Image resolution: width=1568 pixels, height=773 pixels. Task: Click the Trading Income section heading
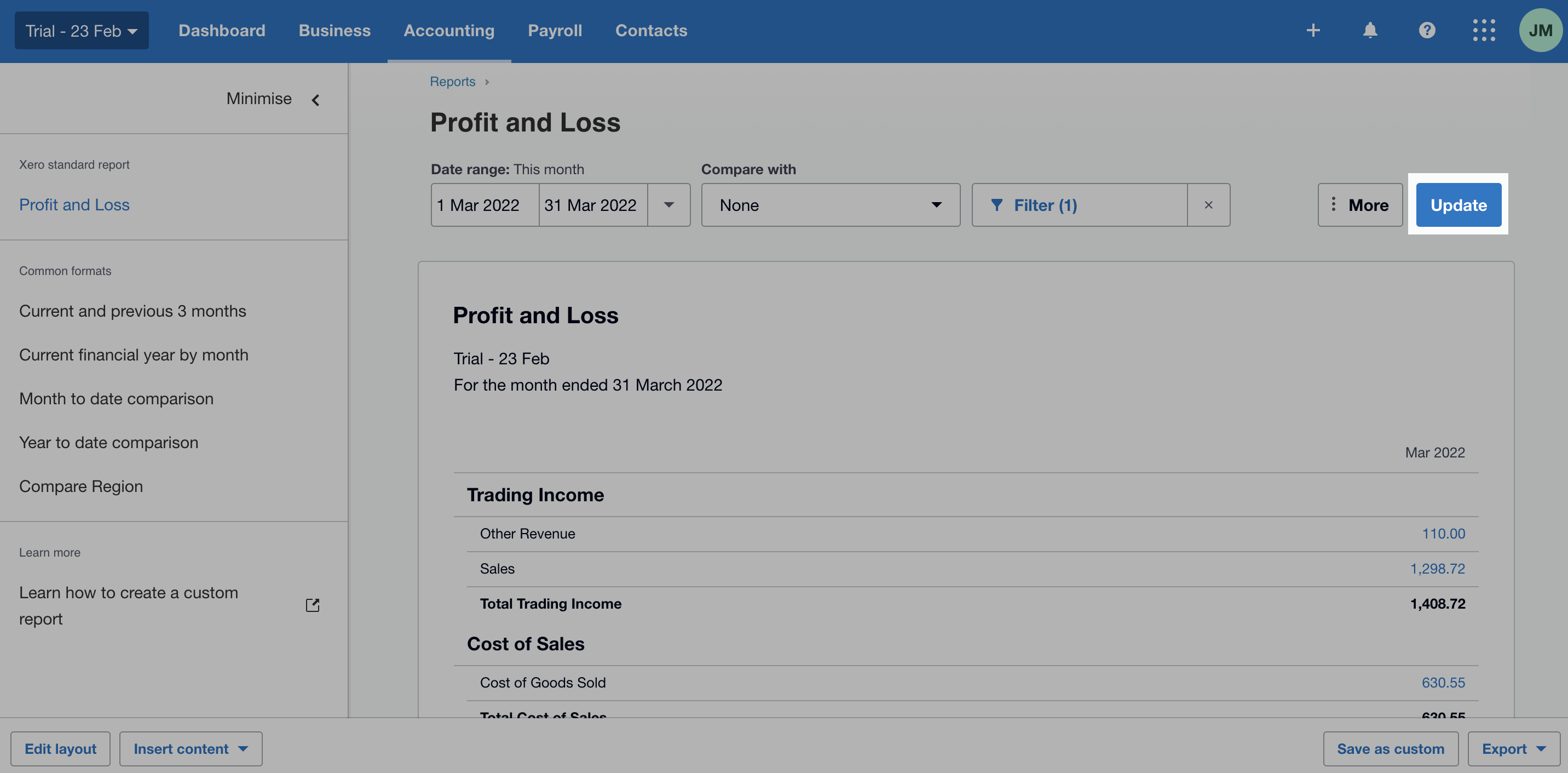535,495
